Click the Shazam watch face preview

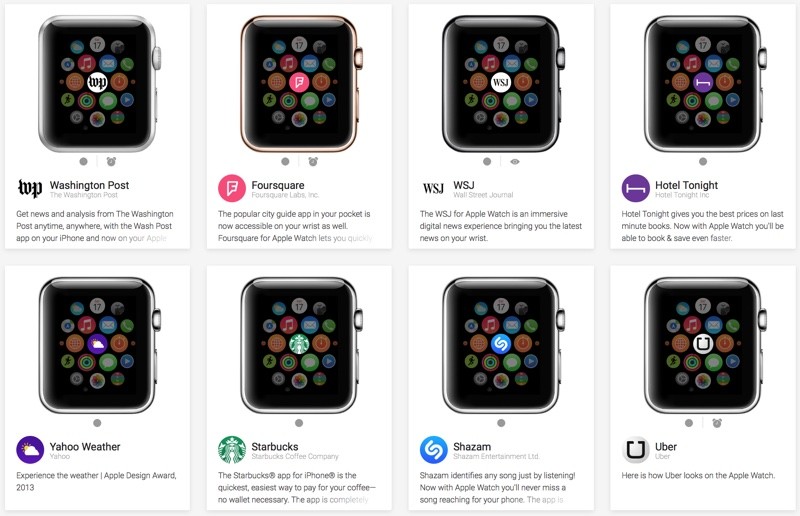pyautogui.click(x=501, y=345)
